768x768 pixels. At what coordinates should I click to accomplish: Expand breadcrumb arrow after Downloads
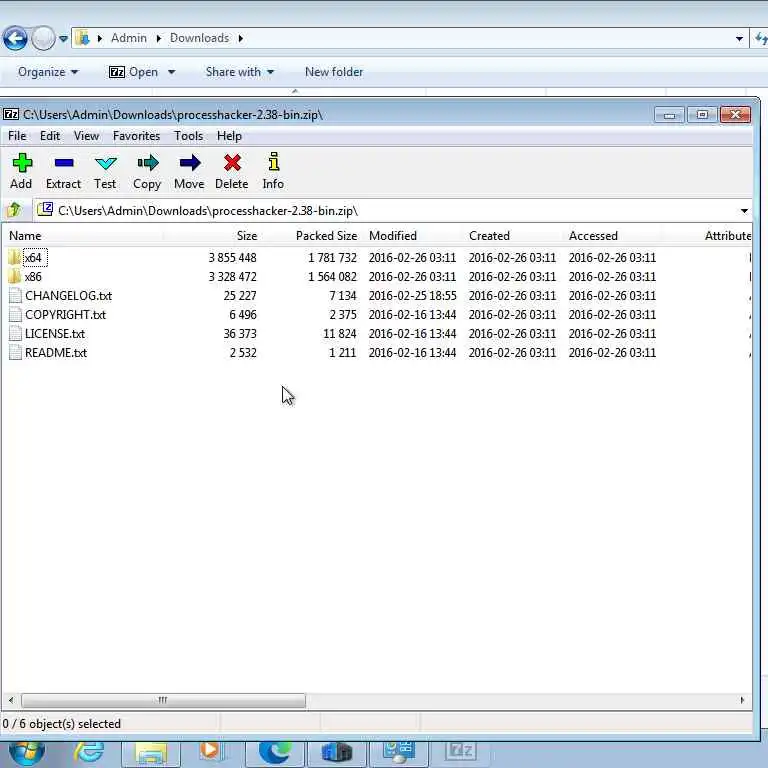(240, 38)
